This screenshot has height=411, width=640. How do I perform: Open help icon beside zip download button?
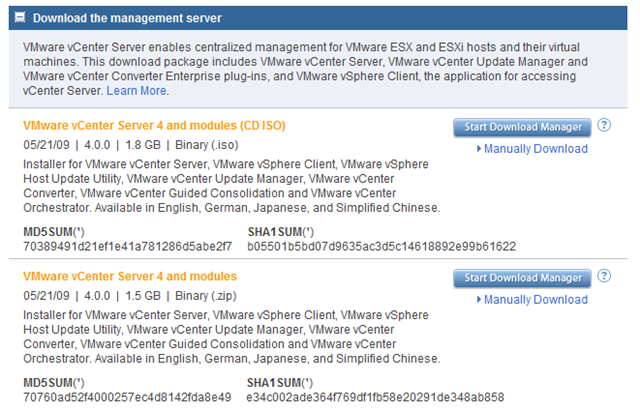point(604,277)
